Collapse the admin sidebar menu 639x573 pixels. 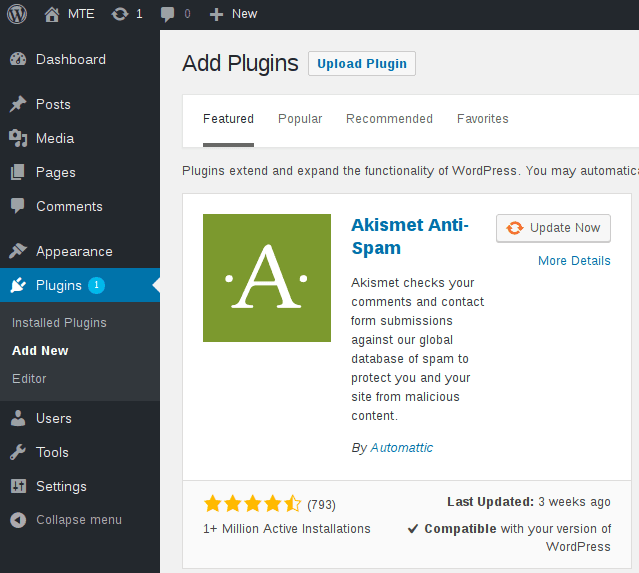click(x=78, y=520)
